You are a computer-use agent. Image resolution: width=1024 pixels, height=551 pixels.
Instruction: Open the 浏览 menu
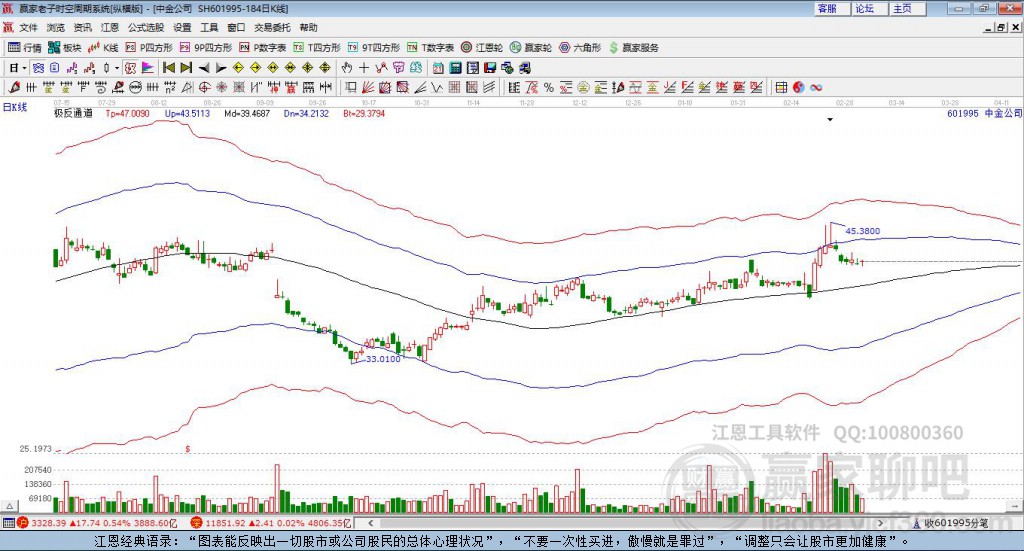(x=56, y=27)
